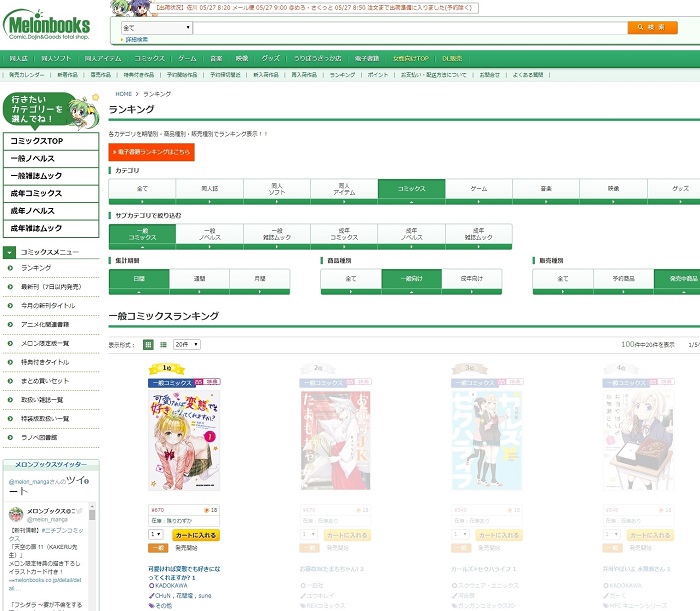Choose 発売中商品 under 販売種別
The image size is (700, 611).
click(679, 282)
